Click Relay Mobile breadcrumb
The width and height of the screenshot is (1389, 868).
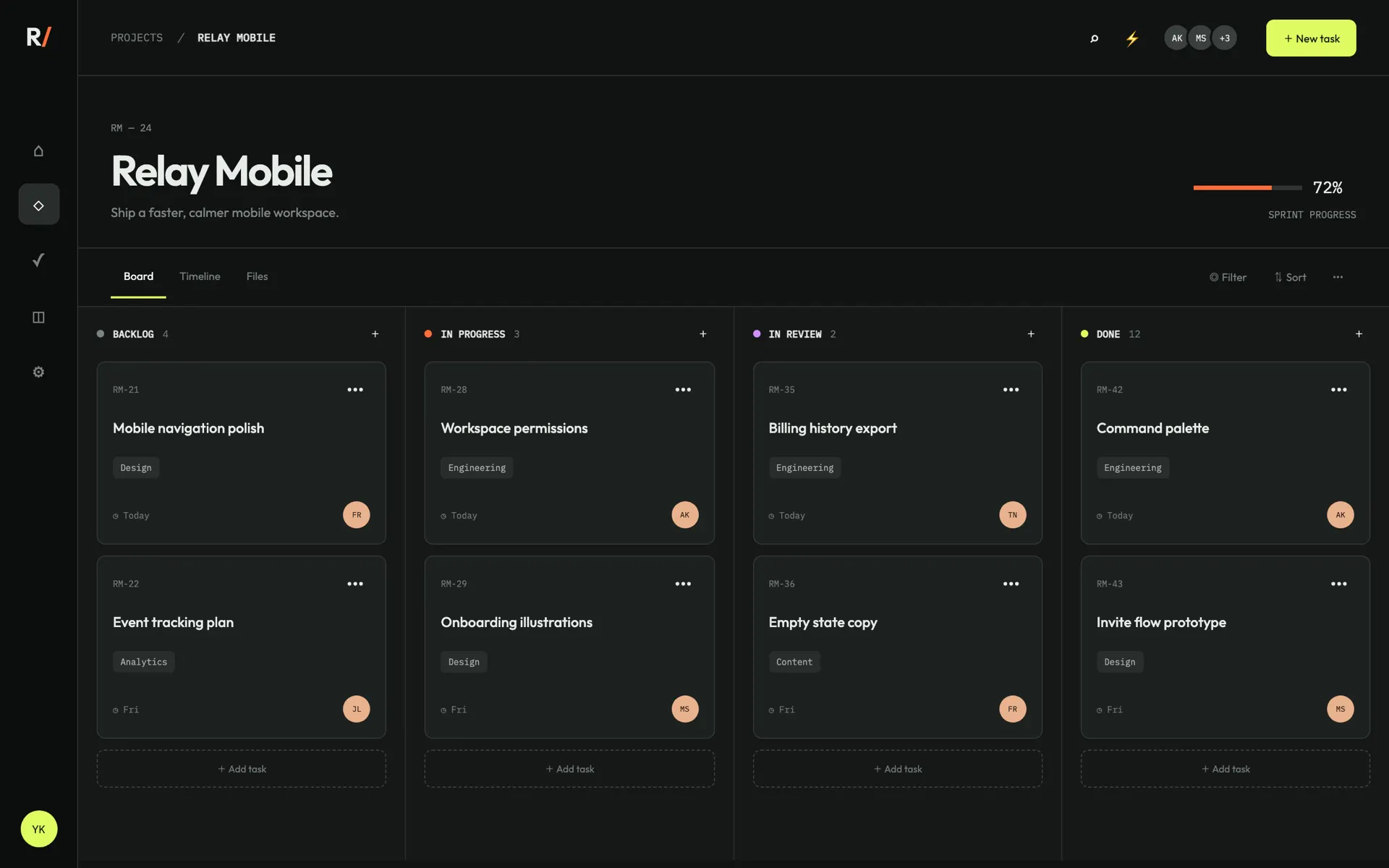point(237,38)
